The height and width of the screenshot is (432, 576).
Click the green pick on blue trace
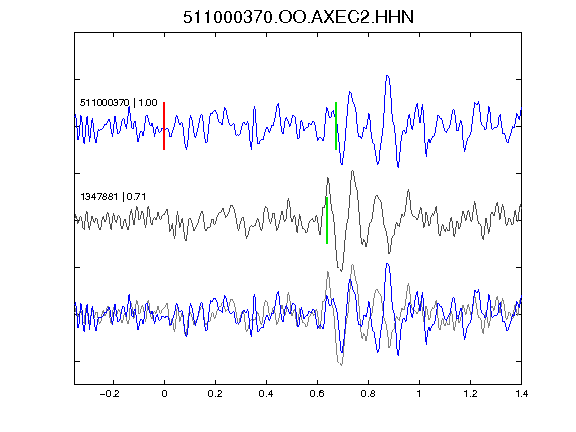[336, 126]
